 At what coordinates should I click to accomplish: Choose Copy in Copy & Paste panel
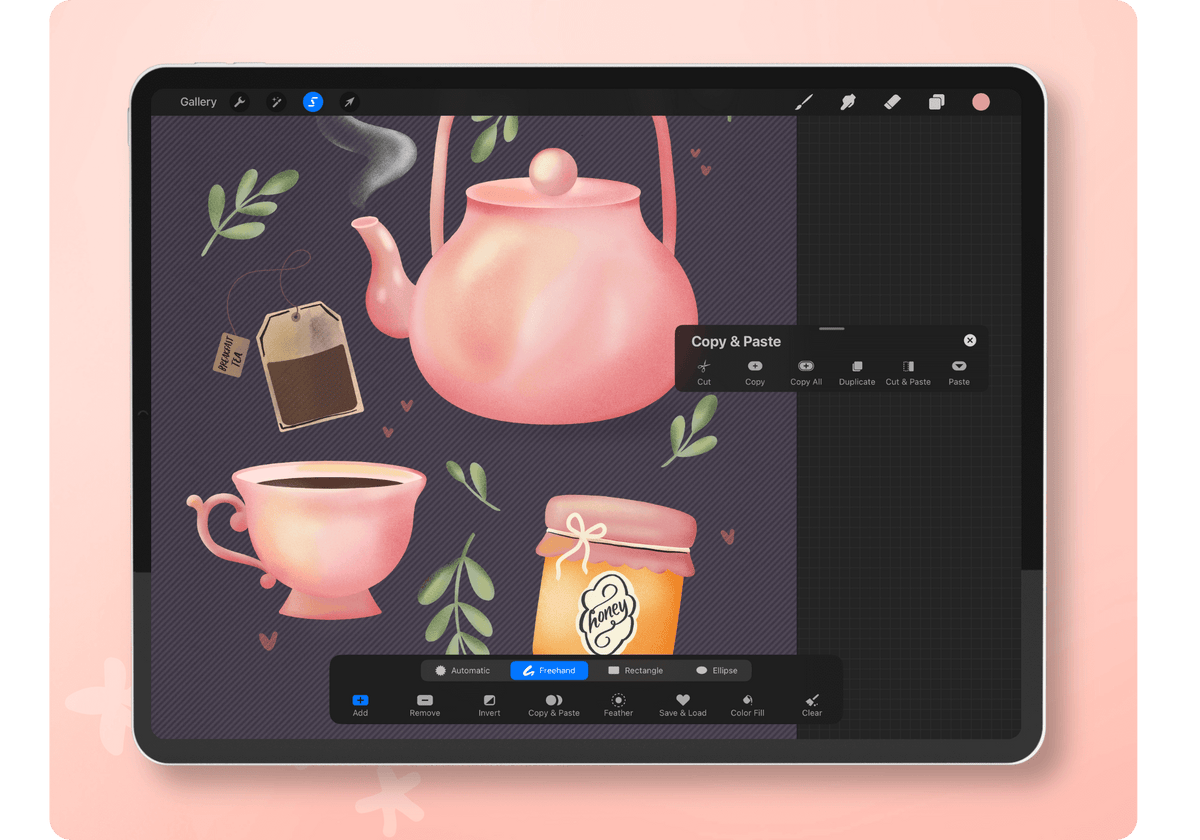pyautogui.click(x=755, y=373)
